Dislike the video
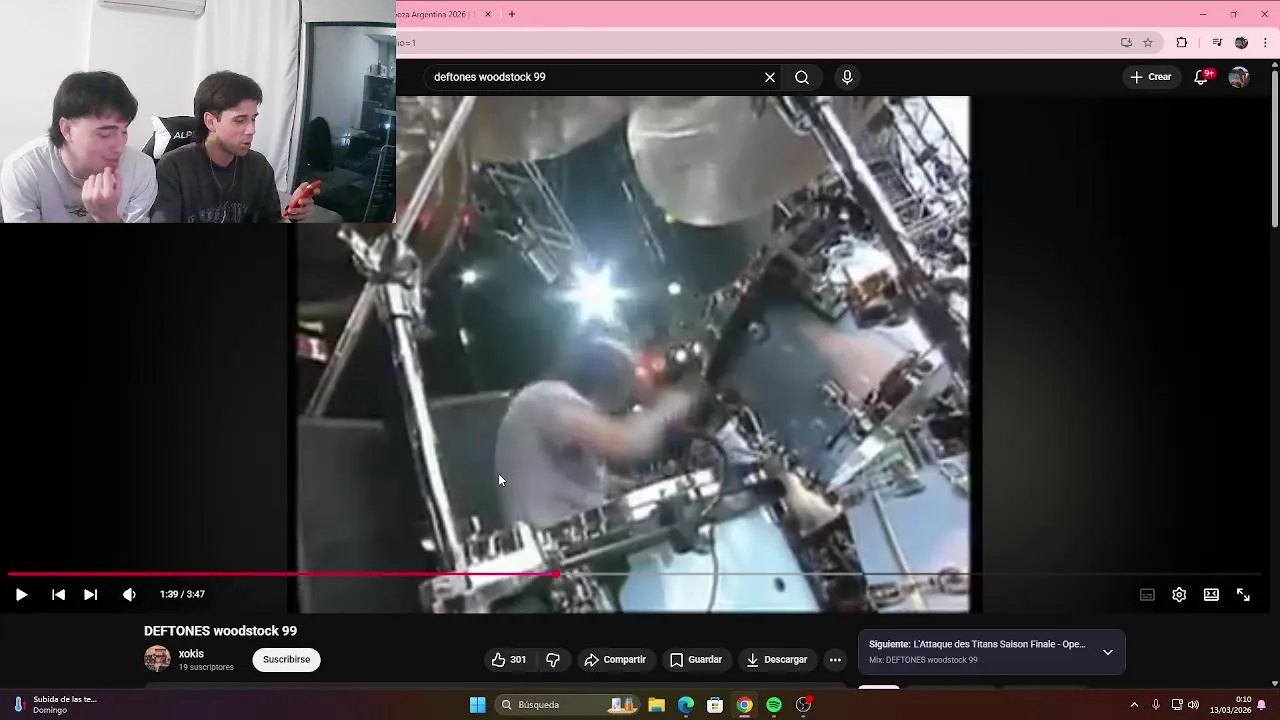Image resolution: width=1280 pixels, height=720 pixels. coord(553,660)
